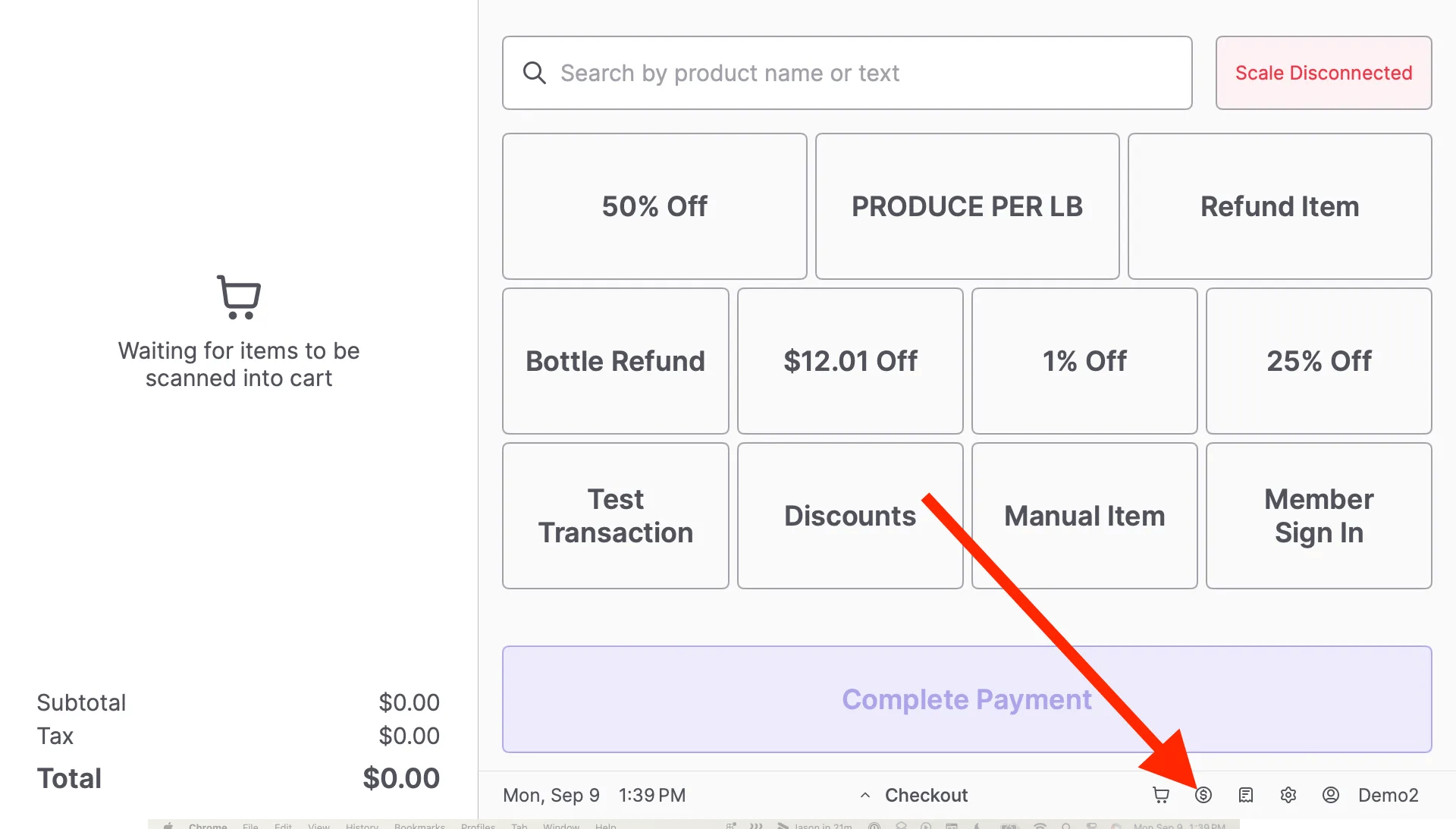Expand the Checkout chevron menu
Viewport: 1456px width, 829px height.
pos(865,796)
